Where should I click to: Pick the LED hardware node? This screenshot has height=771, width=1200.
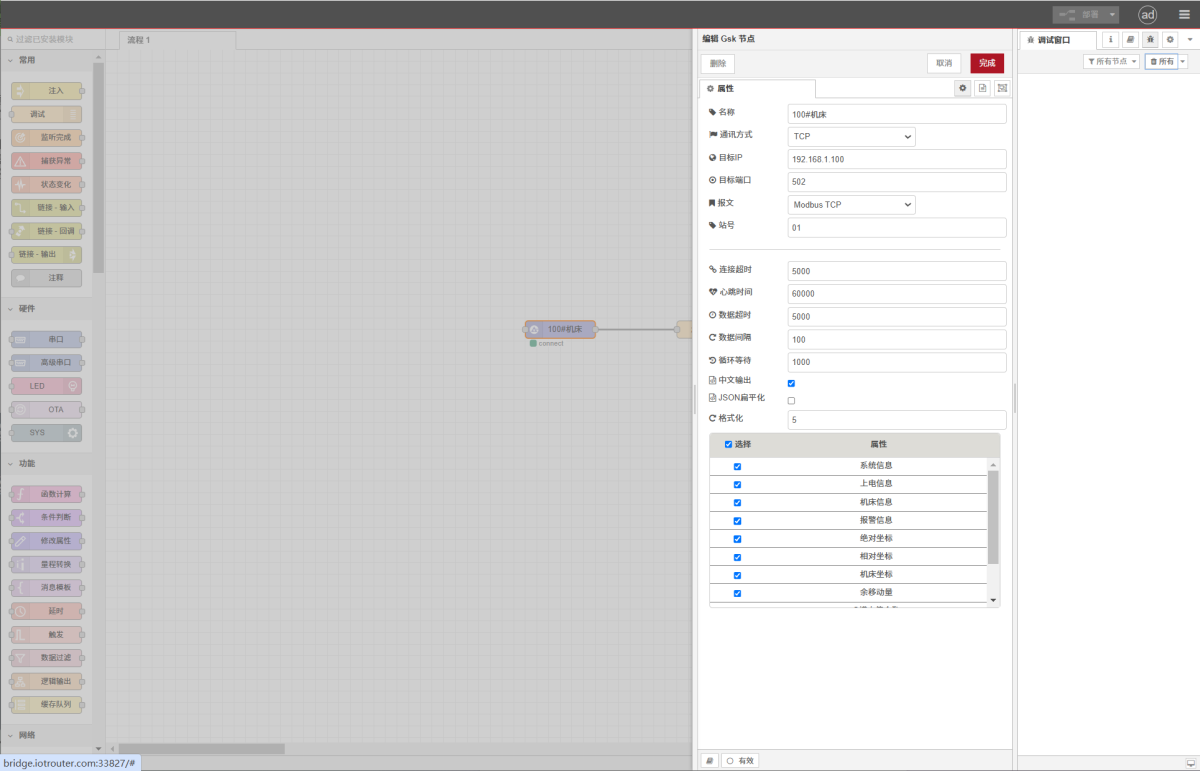pyautogui.click(x=48, y=385)
